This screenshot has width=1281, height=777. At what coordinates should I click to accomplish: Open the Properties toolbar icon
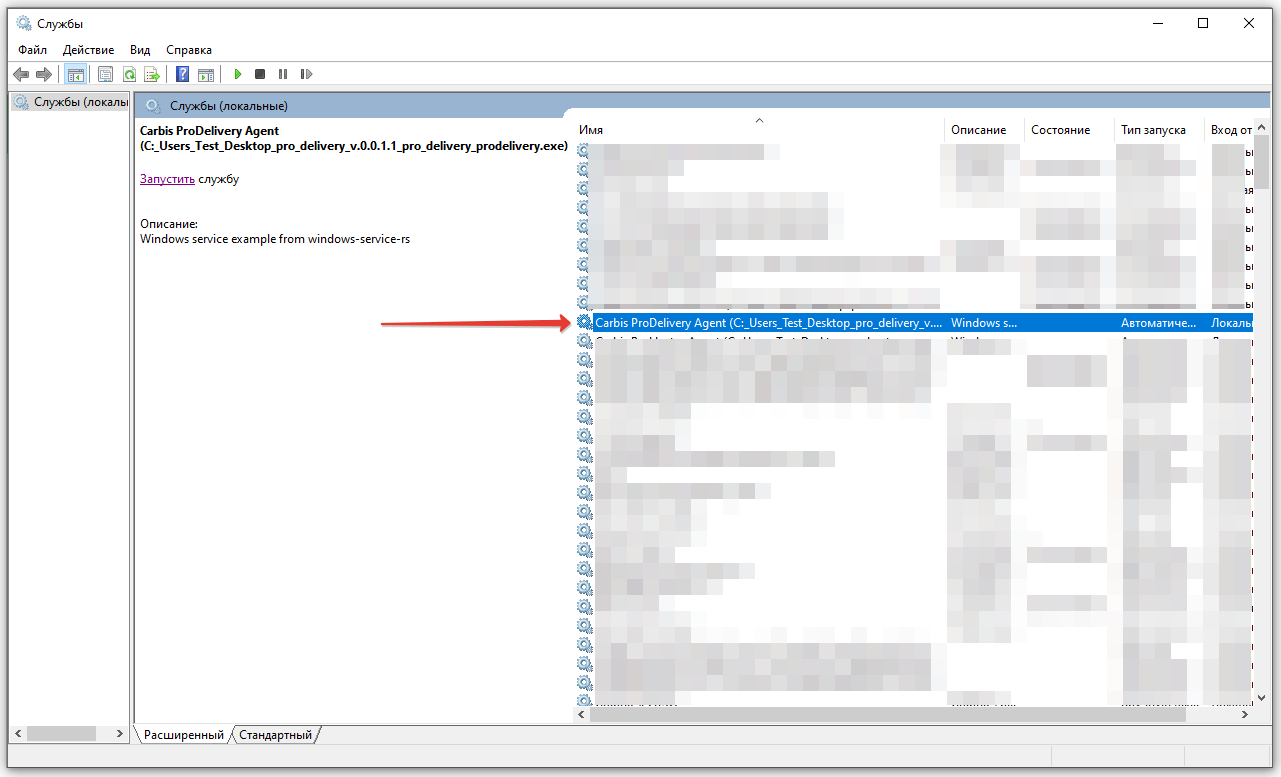point(105,74)
